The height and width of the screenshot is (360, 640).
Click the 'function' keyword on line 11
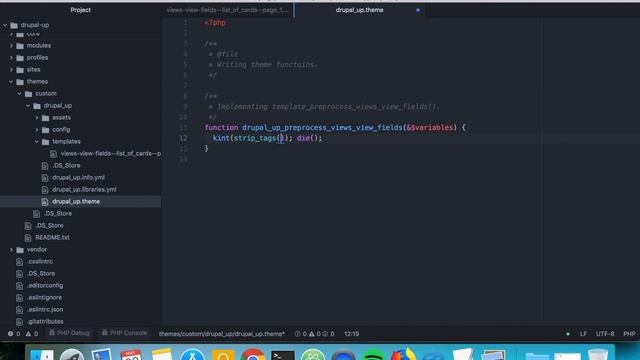(x=221, y=128)
